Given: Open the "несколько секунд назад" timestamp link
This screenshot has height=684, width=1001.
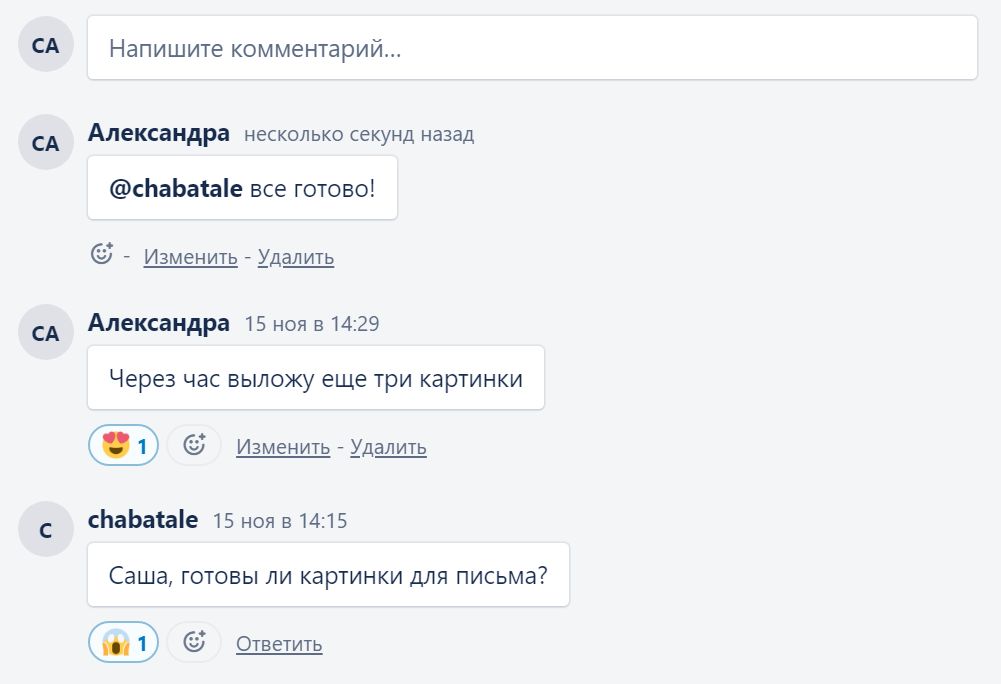Looking at the screenshot, I should pyautogui.click(x=359, y=134).
